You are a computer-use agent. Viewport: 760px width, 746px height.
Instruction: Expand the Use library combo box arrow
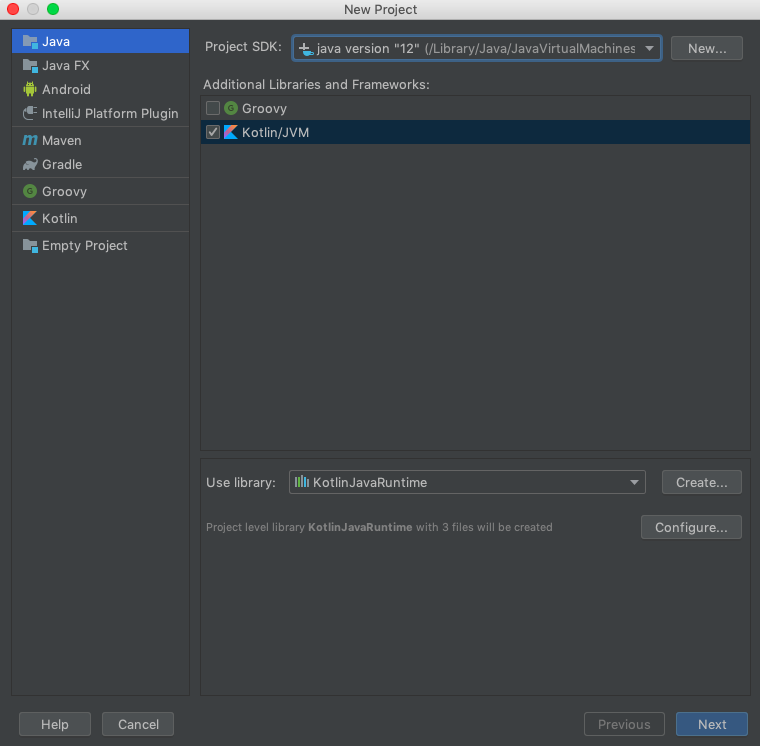[x=634, y=482]
